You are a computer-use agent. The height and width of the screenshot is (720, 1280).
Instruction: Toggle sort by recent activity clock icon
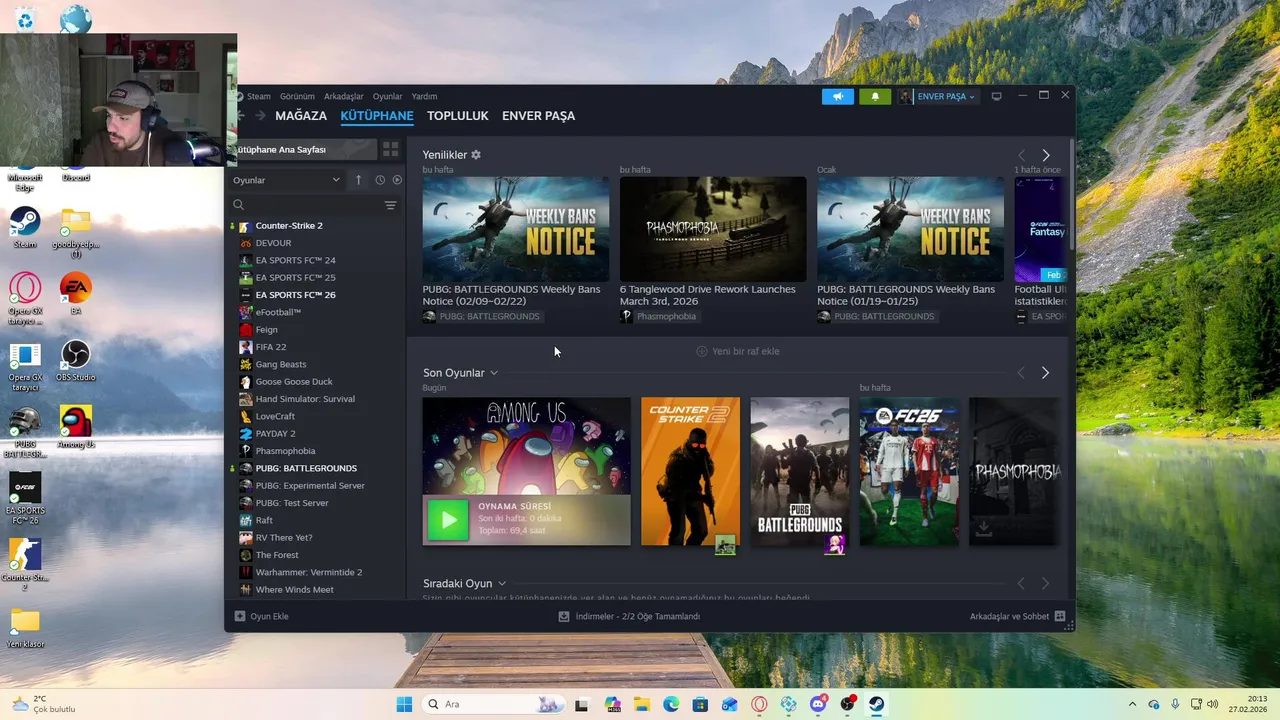(380, 180)
